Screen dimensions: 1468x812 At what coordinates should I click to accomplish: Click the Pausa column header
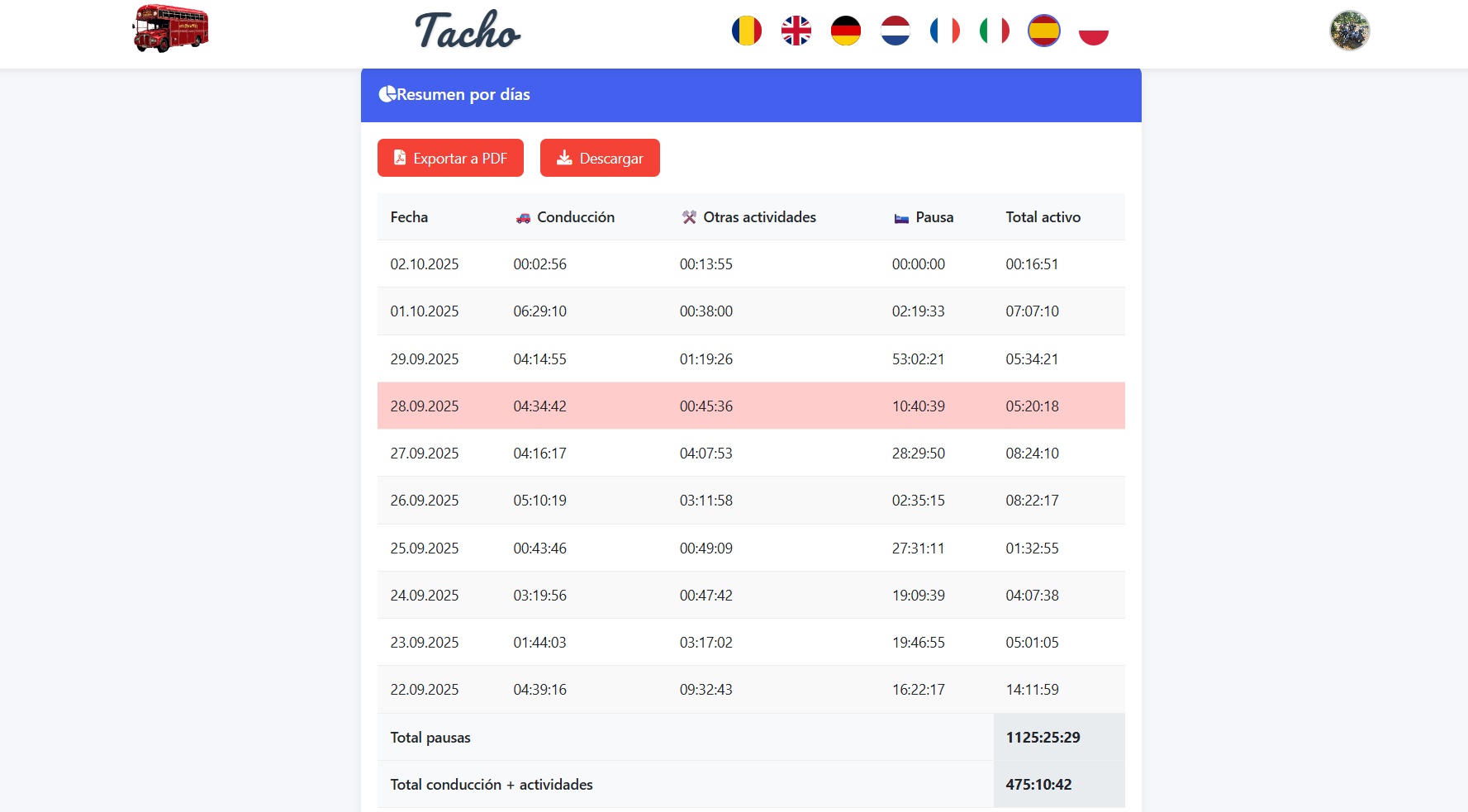tap(934, 217)
